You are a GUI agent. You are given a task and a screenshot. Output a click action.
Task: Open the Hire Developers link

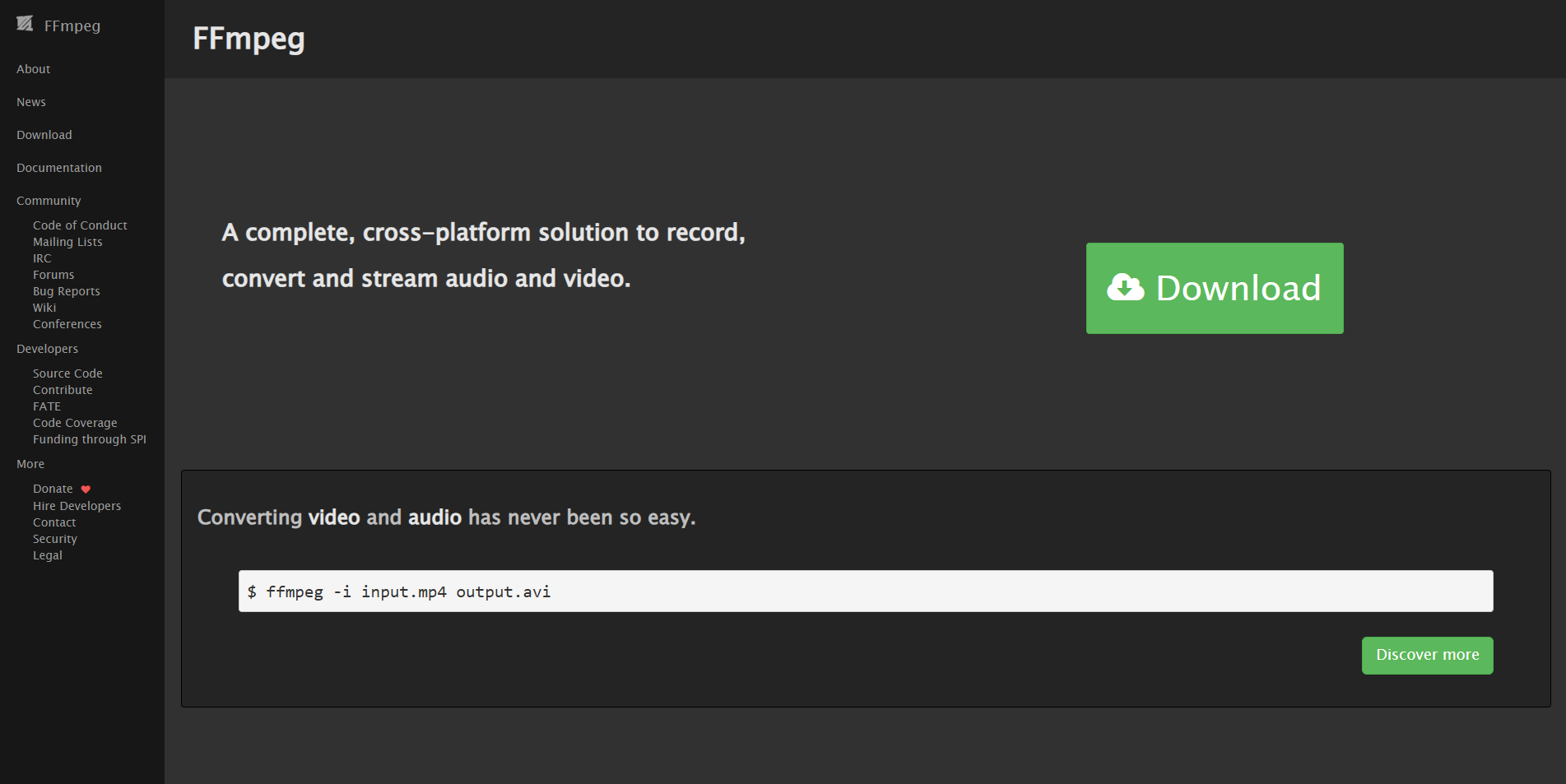(77, 506)
